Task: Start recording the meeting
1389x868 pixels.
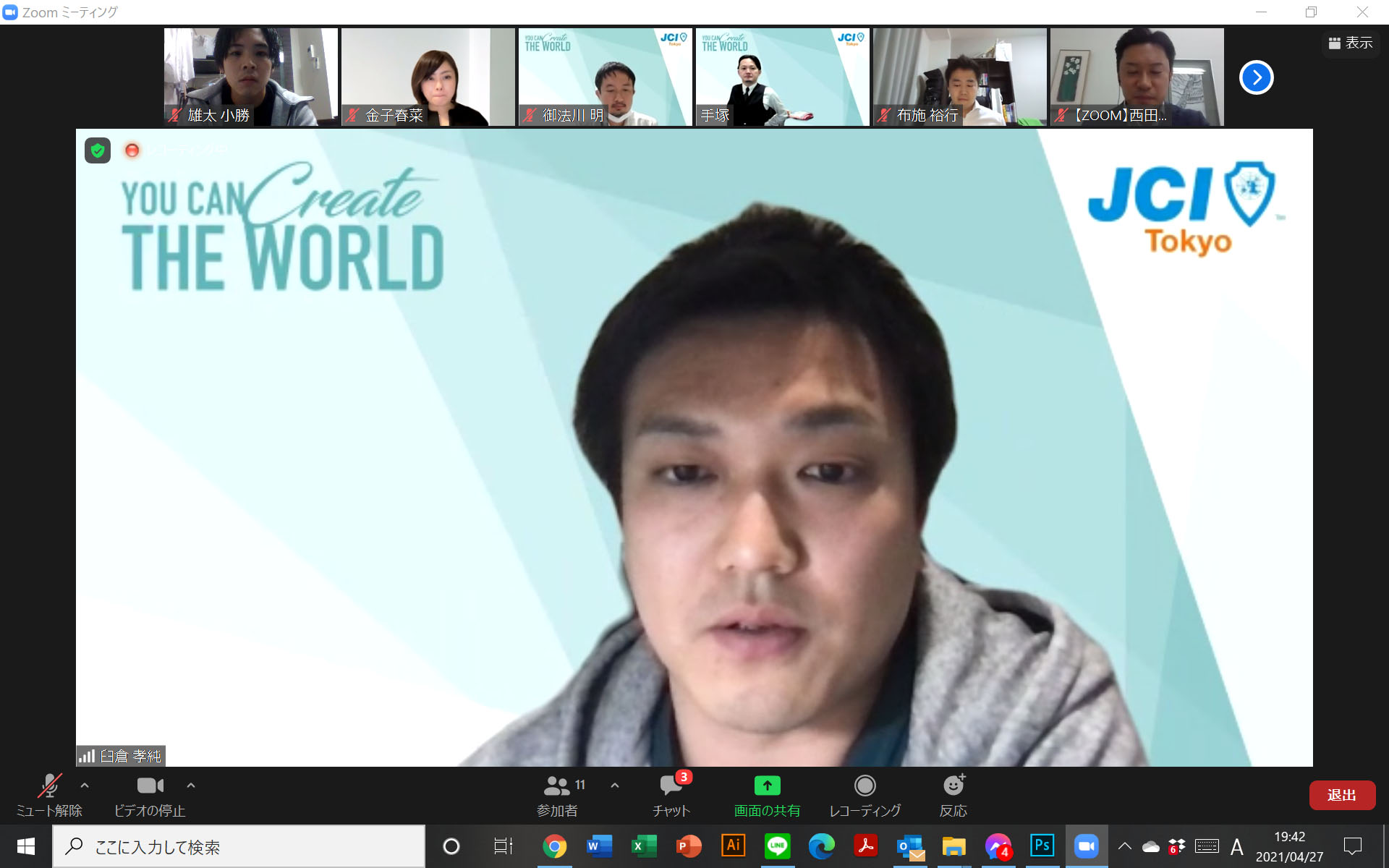Action: pos(865,794)
